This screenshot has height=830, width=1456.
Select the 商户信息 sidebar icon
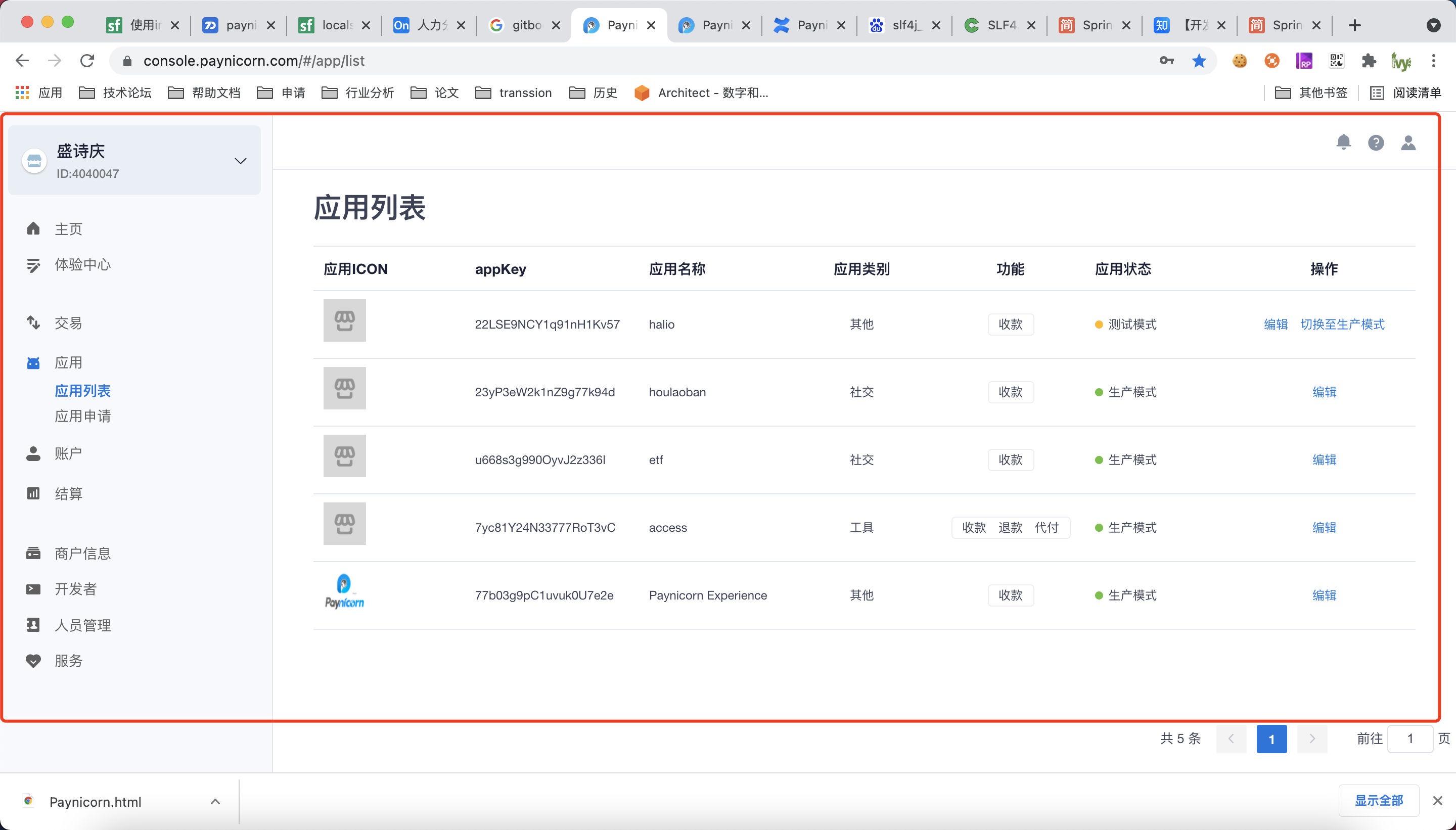click(83, 553)
